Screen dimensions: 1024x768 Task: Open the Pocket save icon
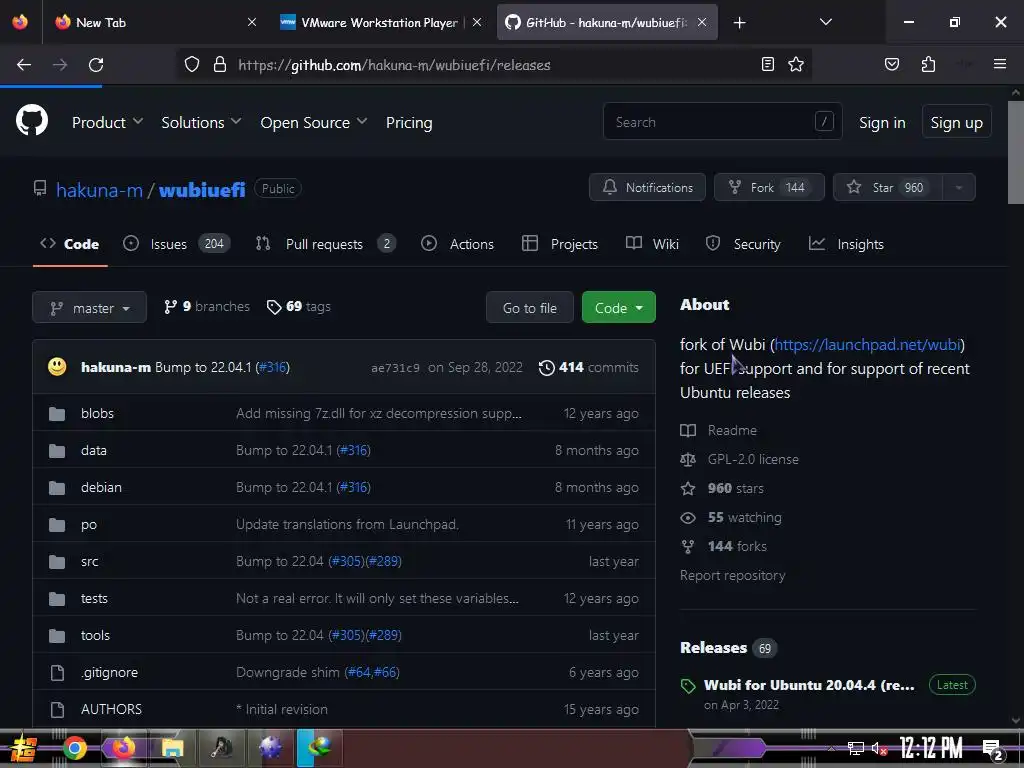(892, 64)
